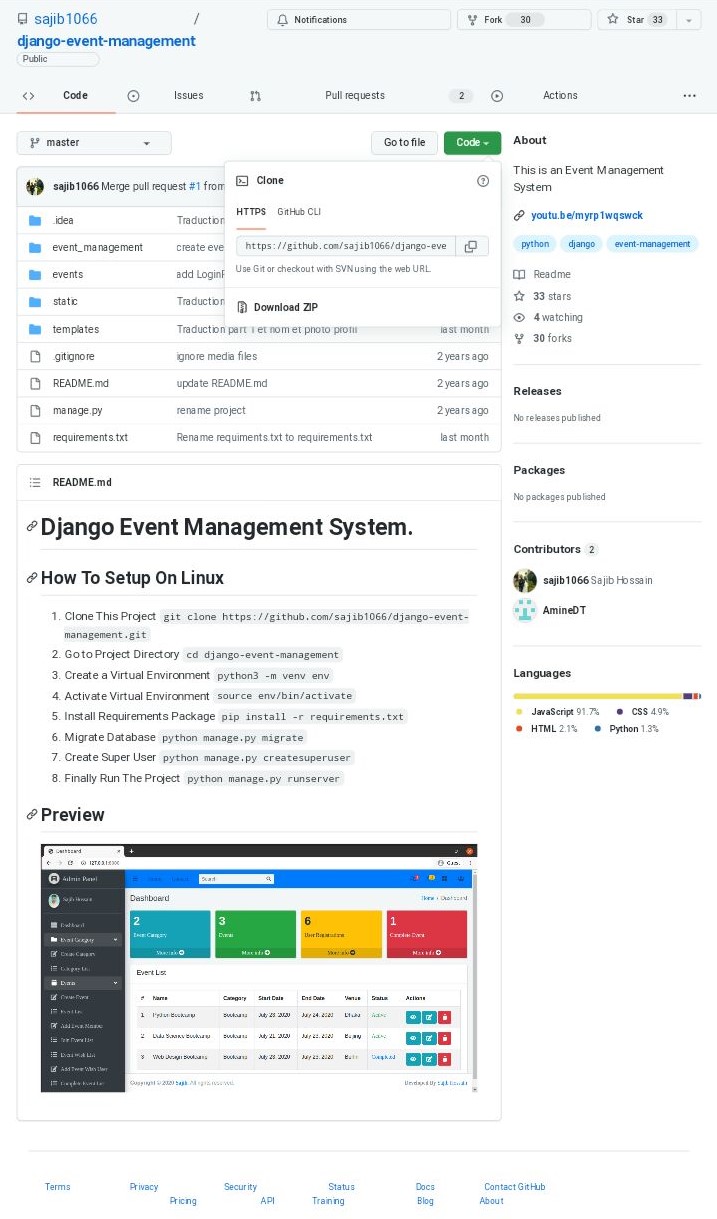Viewport: 717px width, 1219px height.
Task: Click the templates folder icon
Action: click(x=34, y=329)
